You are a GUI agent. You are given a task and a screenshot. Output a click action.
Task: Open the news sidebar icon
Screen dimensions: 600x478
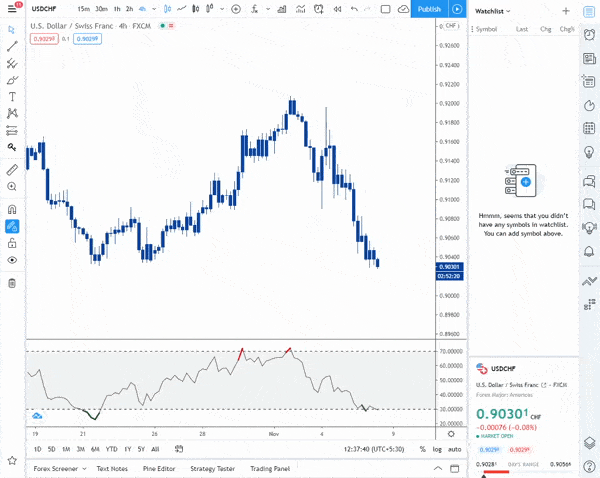coord(589,58)
